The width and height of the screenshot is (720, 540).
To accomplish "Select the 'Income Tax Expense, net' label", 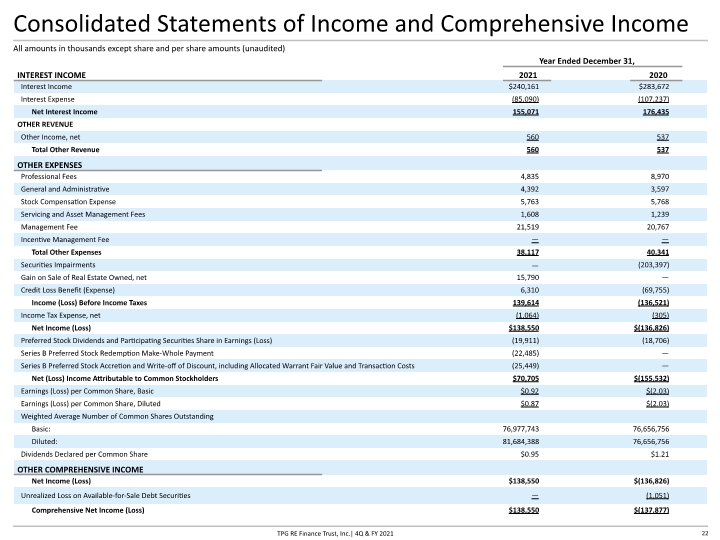I will [x=60, y=315].
